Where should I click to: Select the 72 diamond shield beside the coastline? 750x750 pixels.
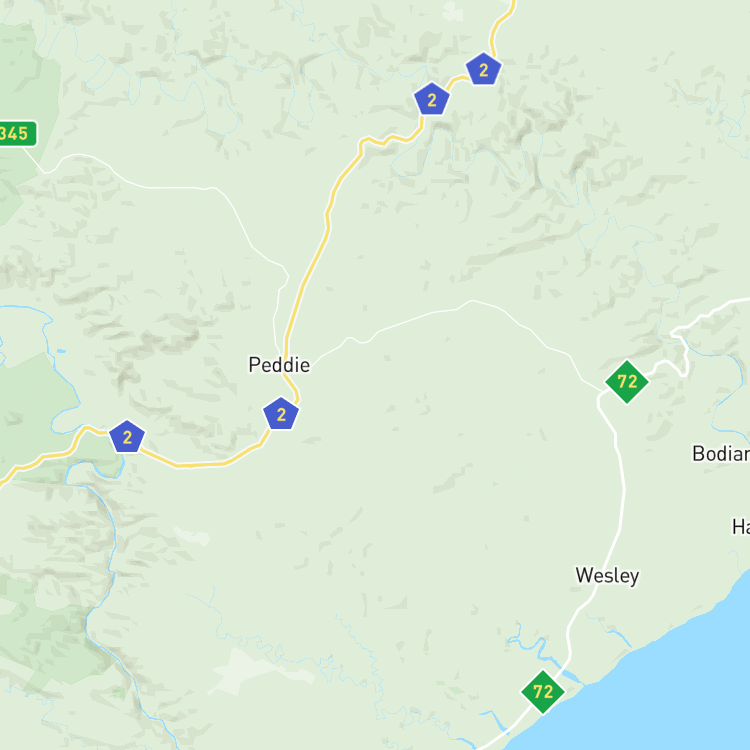pos(543,692)
